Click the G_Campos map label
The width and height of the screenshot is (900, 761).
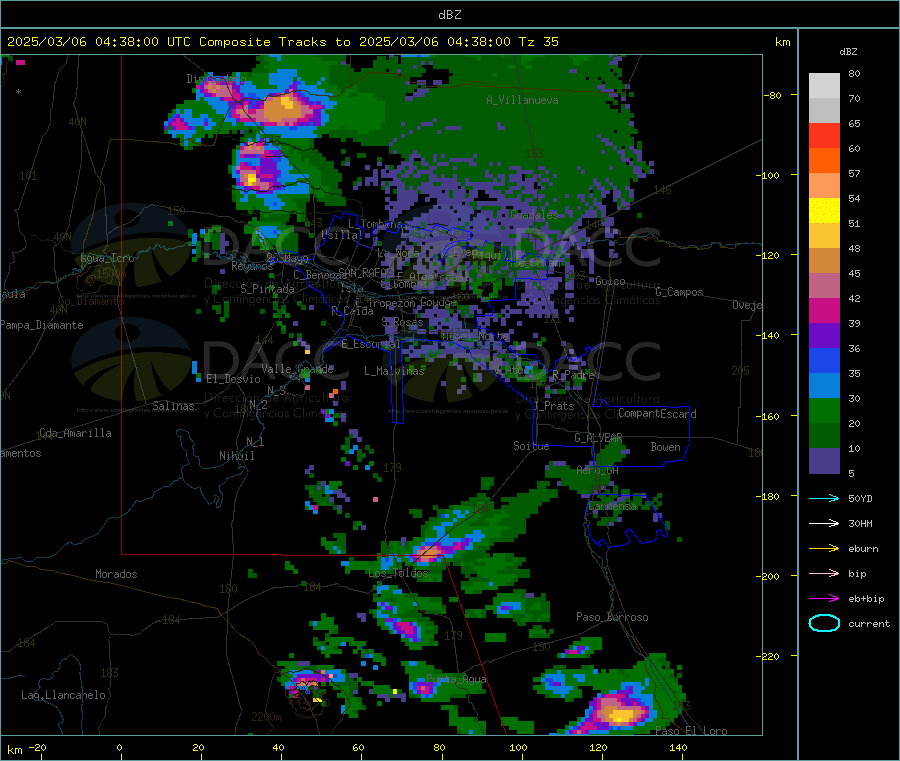coord(680,292)
